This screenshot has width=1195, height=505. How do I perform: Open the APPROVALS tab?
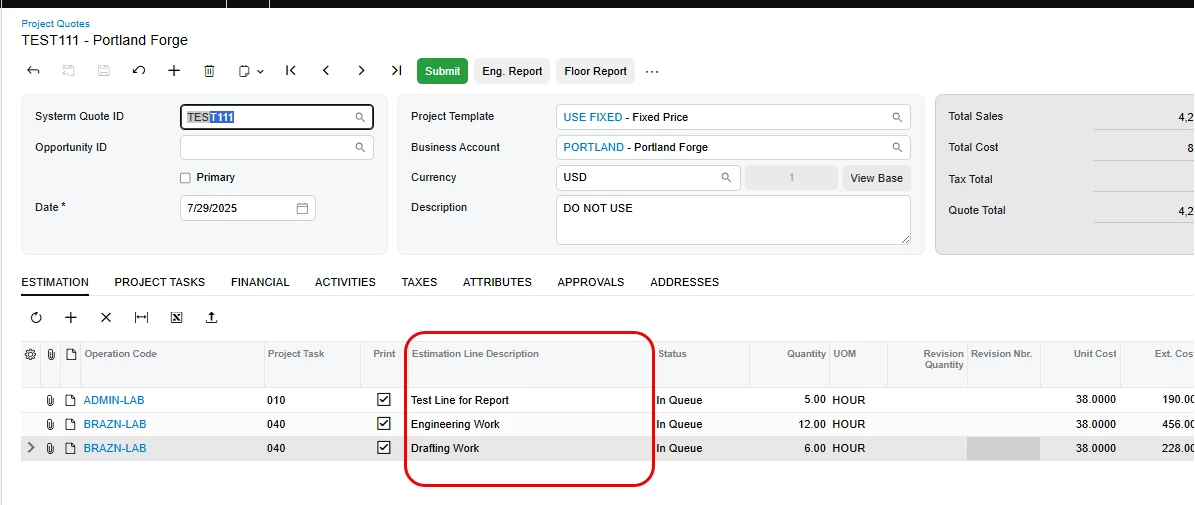[x=591, y=282]
